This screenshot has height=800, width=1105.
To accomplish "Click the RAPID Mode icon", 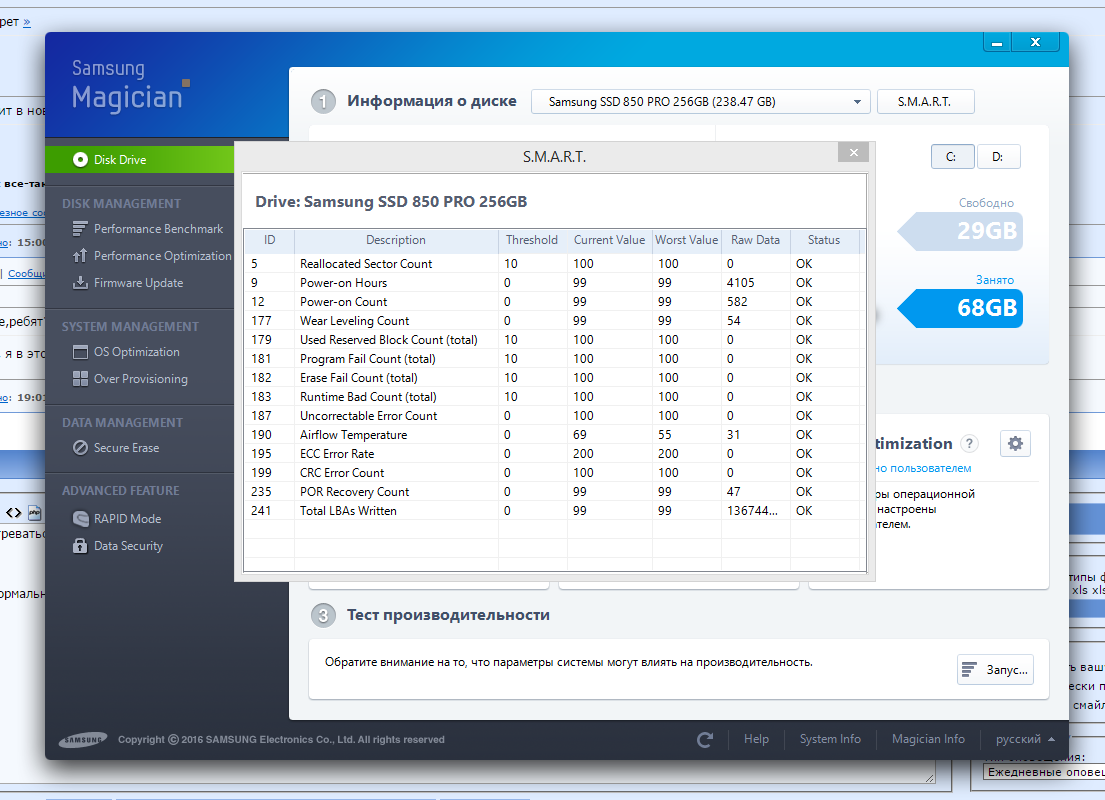I will pyautogui.click(x=80, y=519).
